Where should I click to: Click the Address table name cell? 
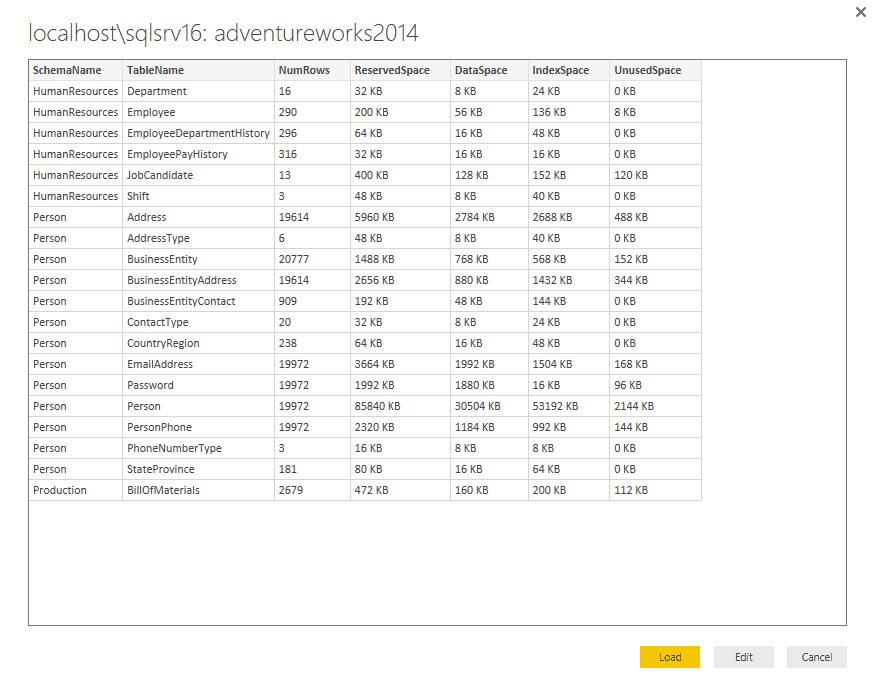coord(199,217)
